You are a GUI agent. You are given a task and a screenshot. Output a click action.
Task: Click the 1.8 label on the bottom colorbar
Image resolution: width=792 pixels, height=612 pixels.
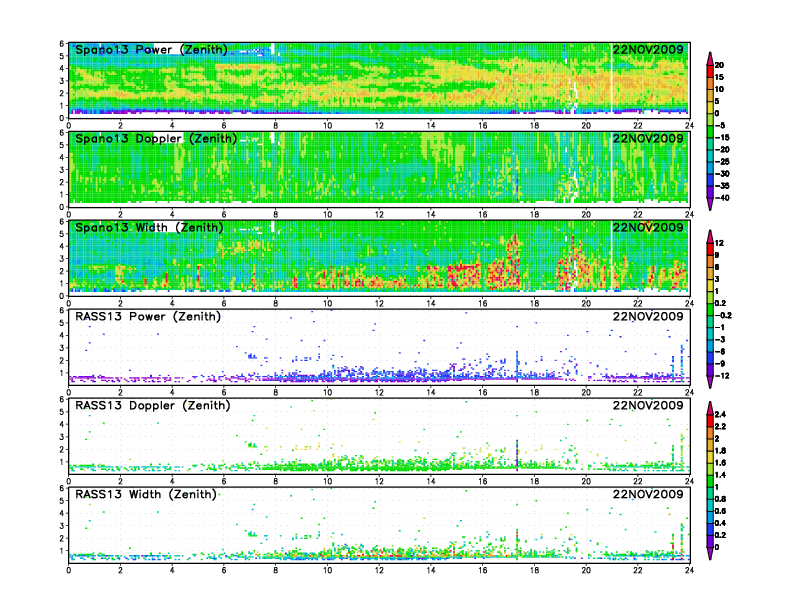pyautogui.click(x=720, y=450)
